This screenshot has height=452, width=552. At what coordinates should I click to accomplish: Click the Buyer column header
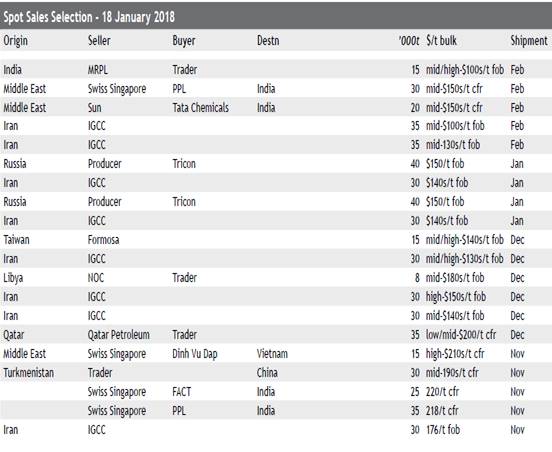(x=184, y=41)
